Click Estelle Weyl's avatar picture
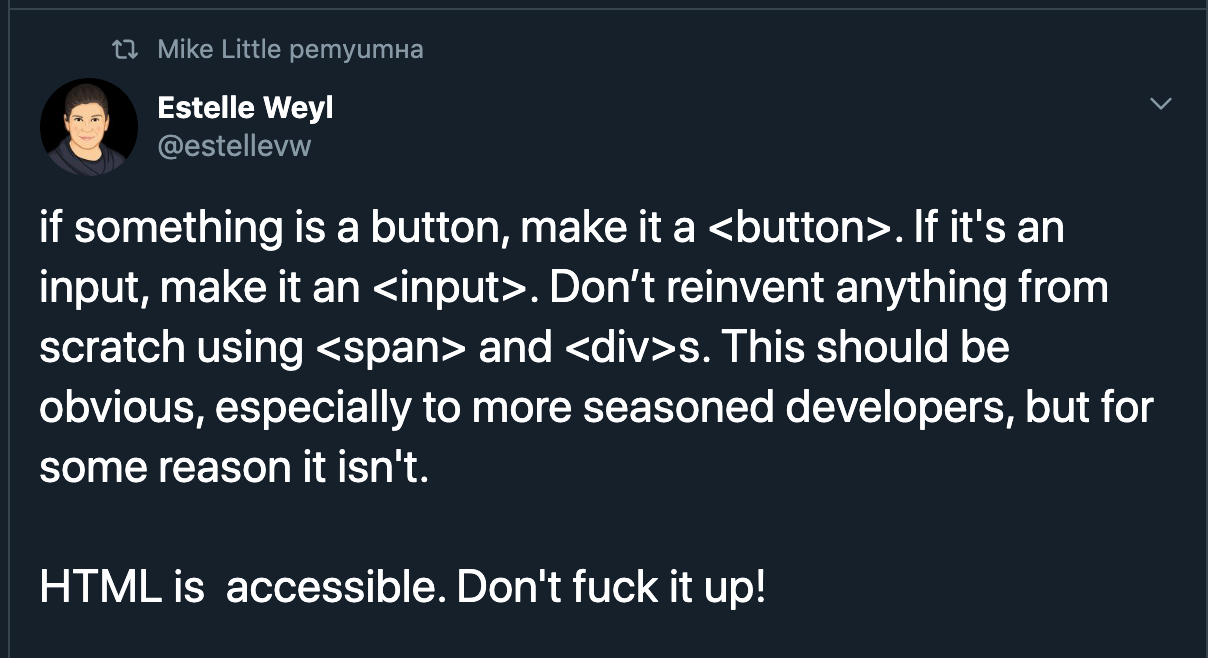The width and height of the screenshot is (1208, 658). (89, 127)
